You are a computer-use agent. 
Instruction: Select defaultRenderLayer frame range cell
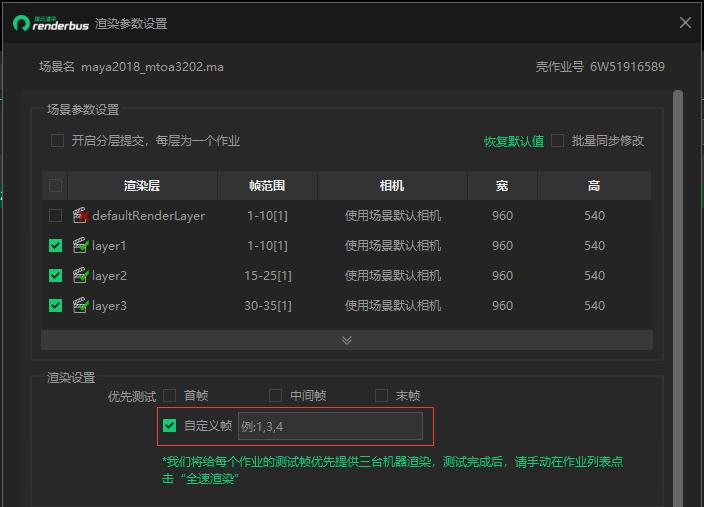pos(267,216)
